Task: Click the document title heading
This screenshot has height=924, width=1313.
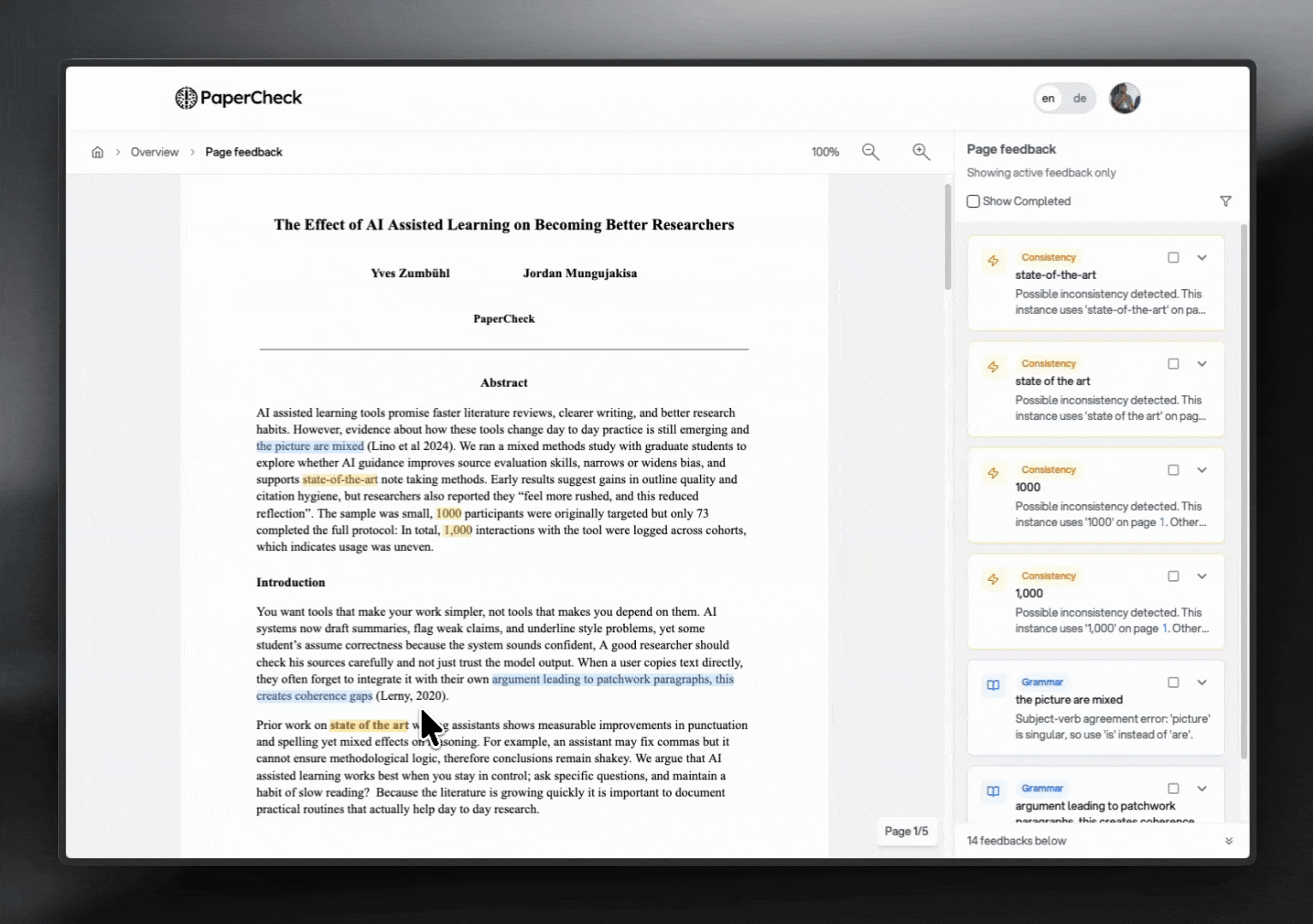Action: pyautogui.click(x=504, y=225)
